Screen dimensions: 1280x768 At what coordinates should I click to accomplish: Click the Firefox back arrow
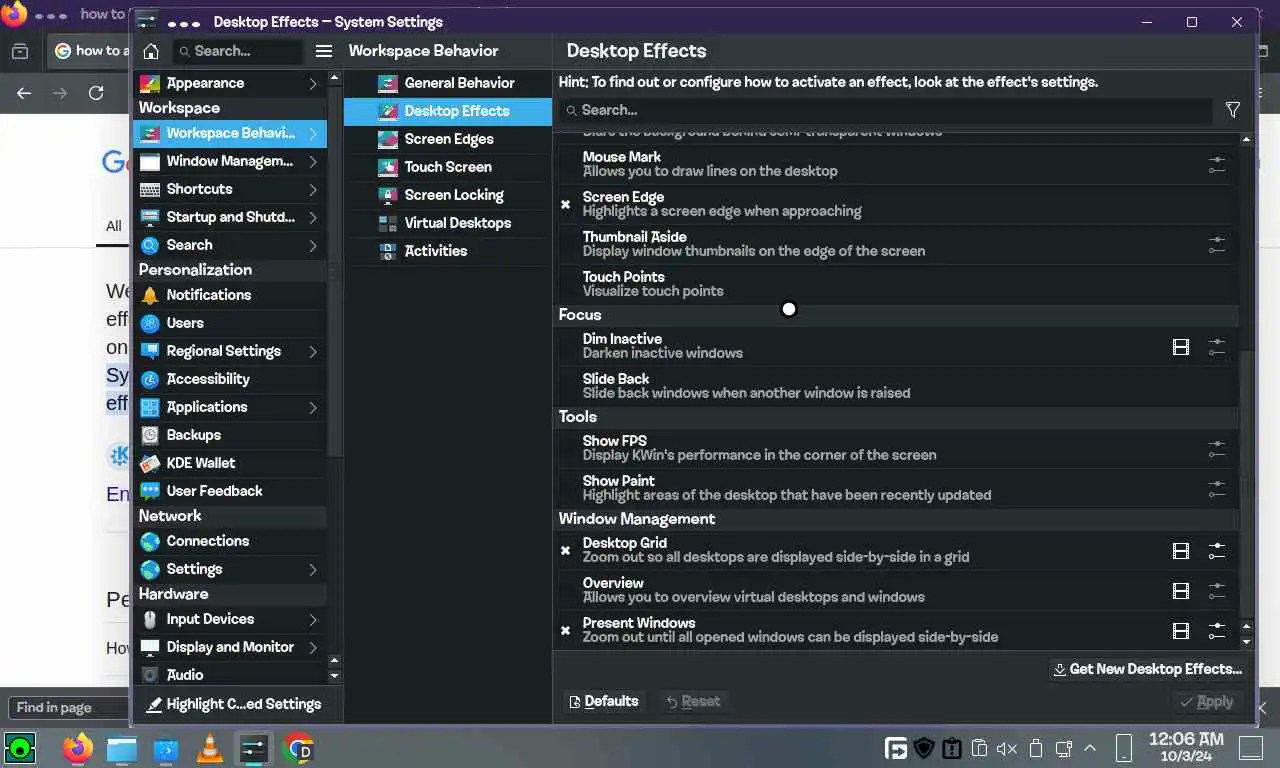click(x=24, y=93)
